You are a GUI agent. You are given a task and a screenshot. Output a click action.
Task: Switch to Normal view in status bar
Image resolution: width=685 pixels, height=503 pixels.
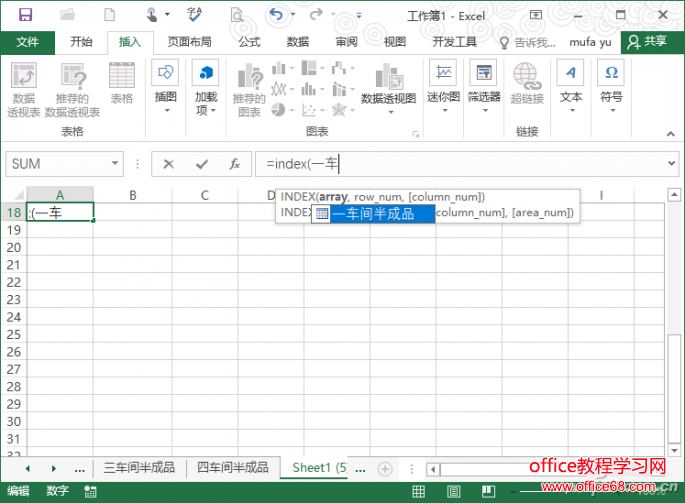pos(419,492)
